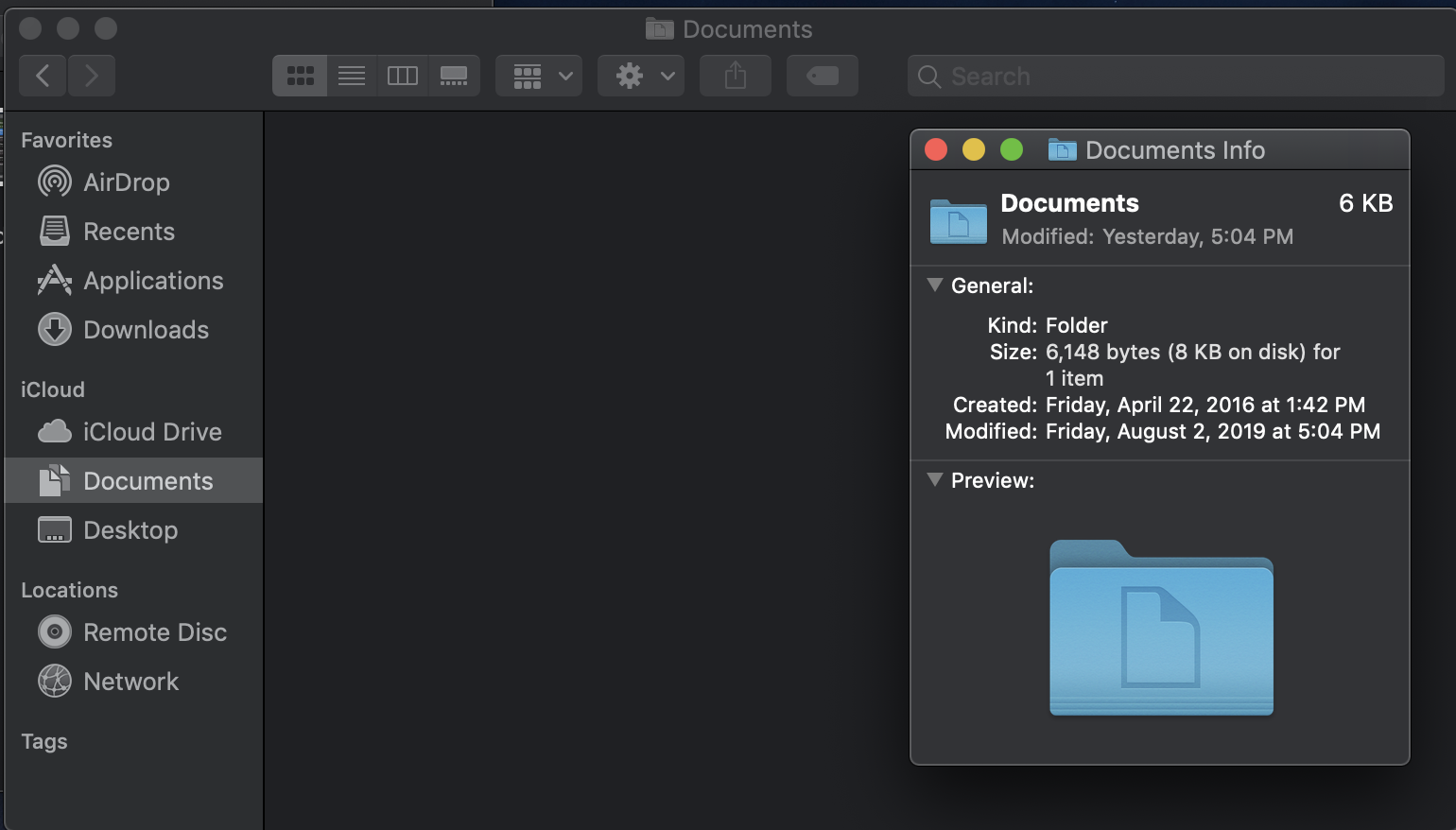1456x830 pixels.
Task: Open the group-by arrangement dropdown
Action: pos(539,76)
